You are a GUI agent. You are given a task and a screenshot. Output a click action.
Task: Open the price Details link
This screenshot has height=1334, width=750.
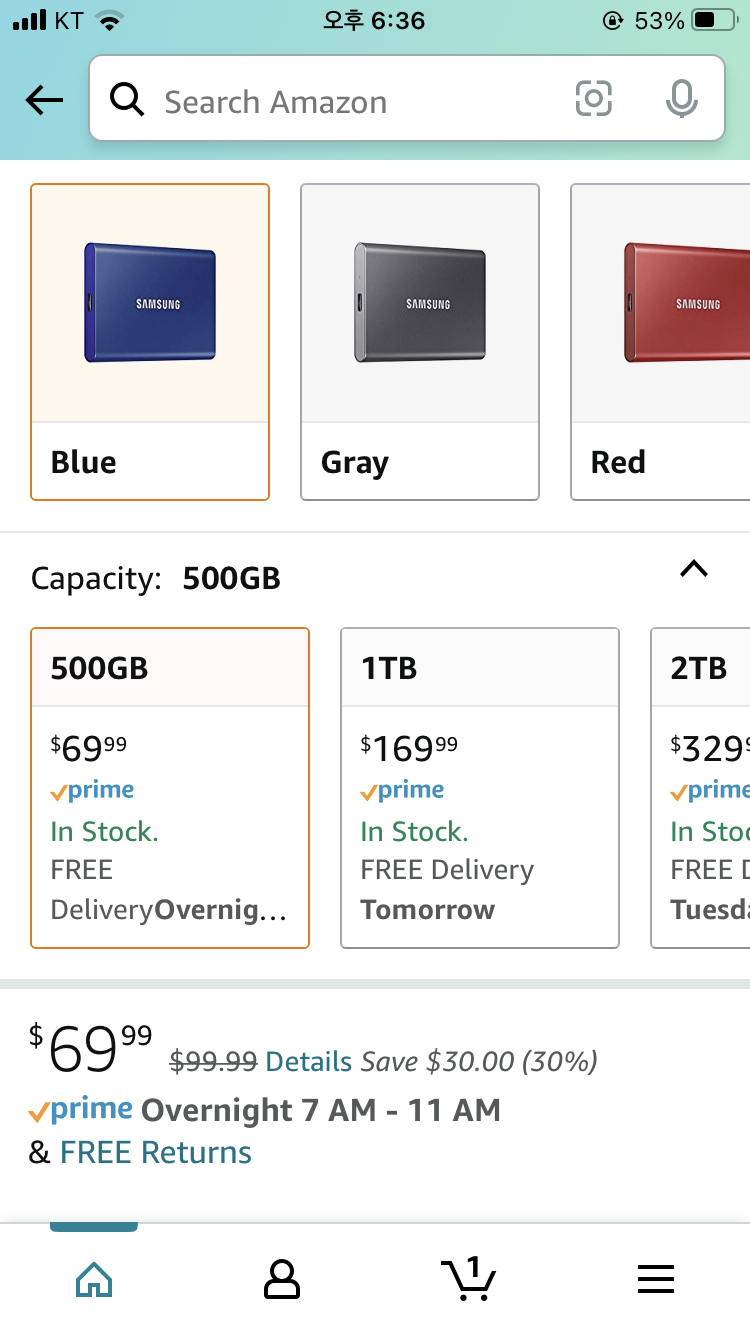click(309, 1061)
